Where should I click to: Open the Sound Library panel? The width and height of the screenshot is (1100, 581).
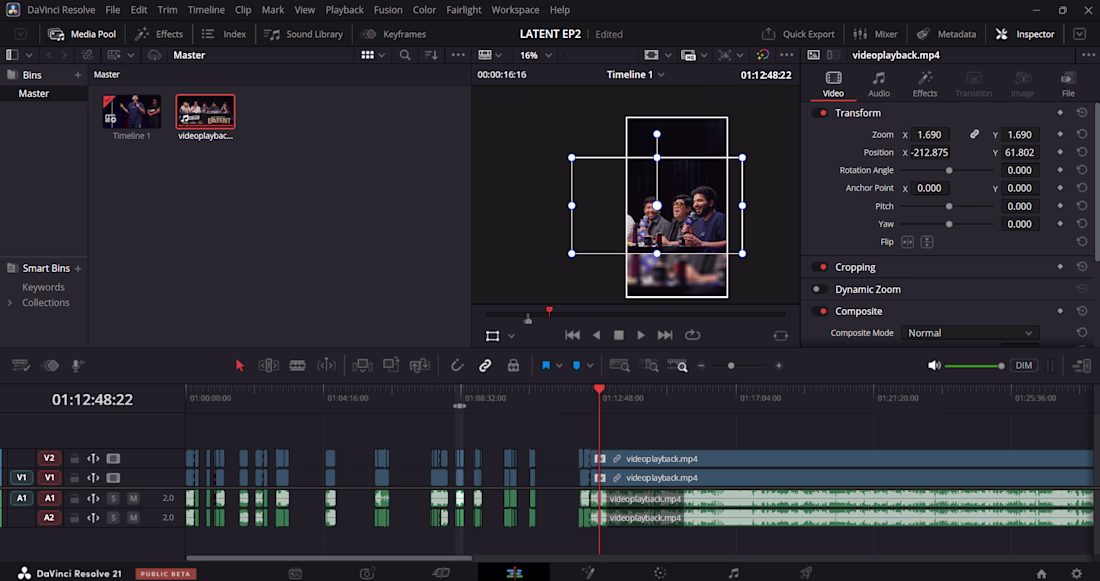click(303, 34)
